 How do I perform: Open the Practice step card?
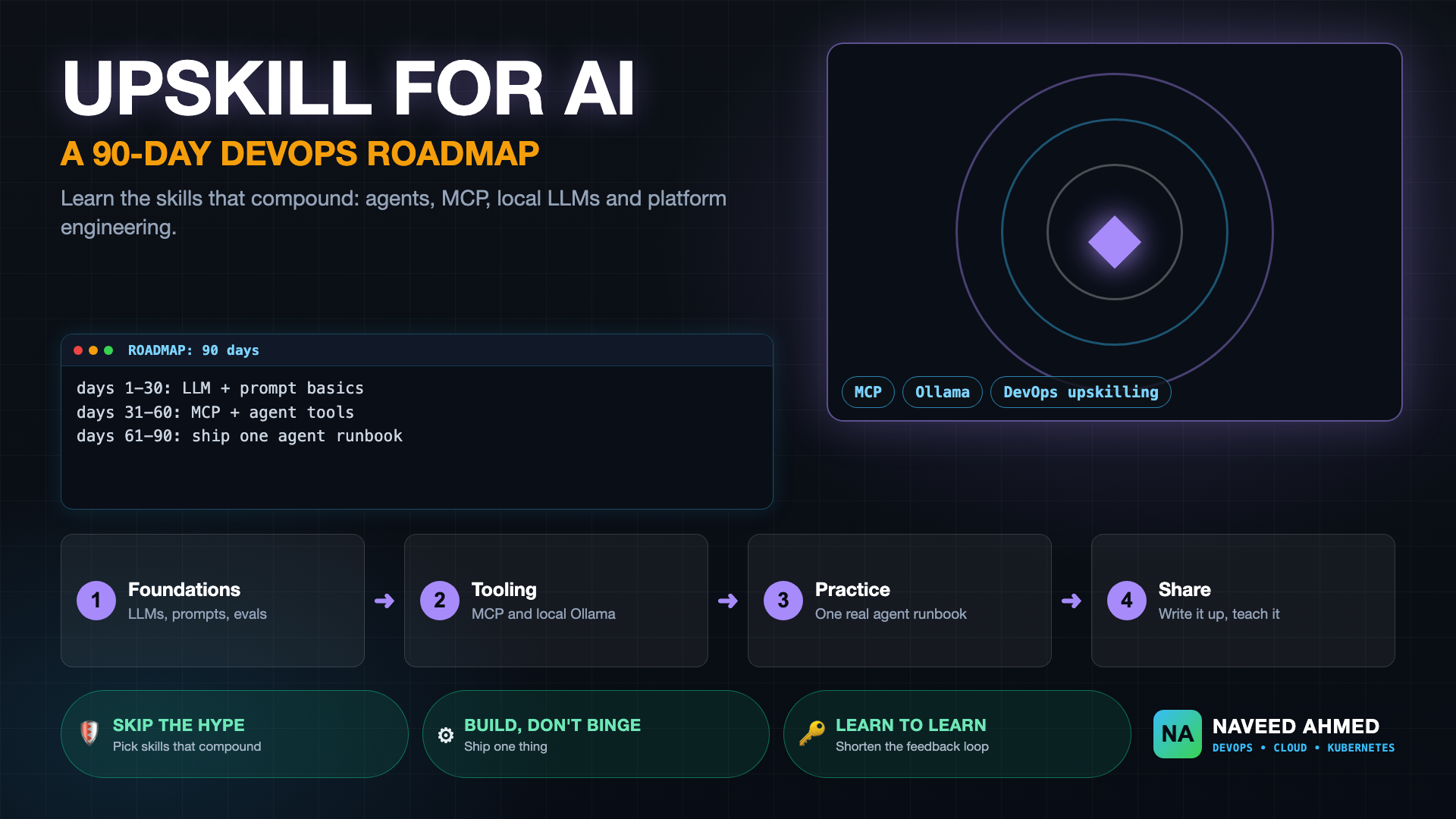(899, 601)
